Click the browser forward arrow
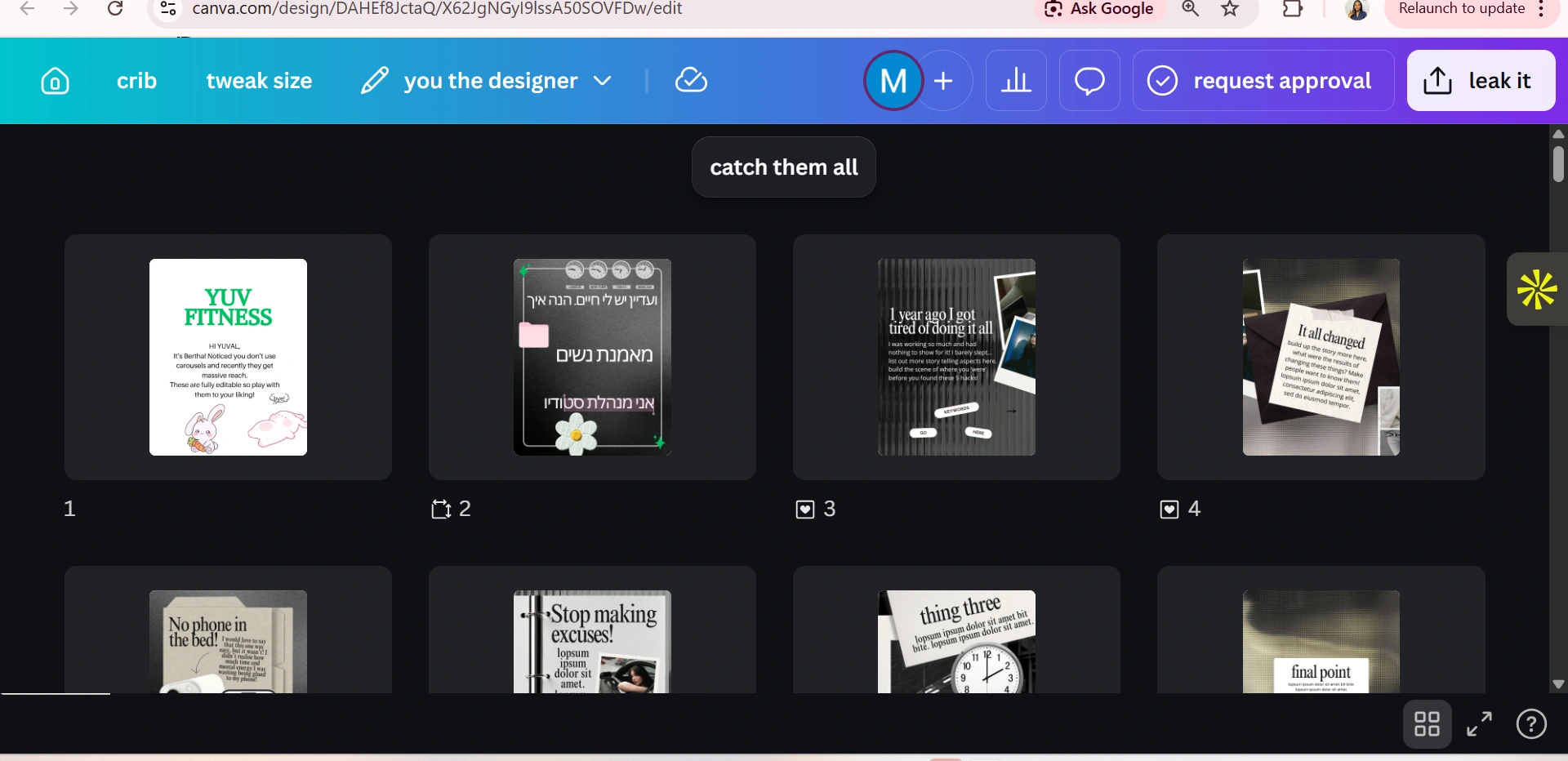This screenshot has height=761, width=1568. click(71, 9)
